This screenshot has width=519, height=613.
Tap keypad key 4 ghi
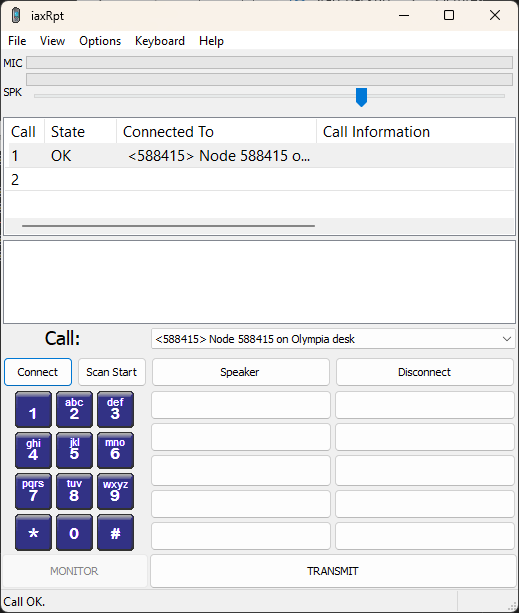click(x=33, y=450)
